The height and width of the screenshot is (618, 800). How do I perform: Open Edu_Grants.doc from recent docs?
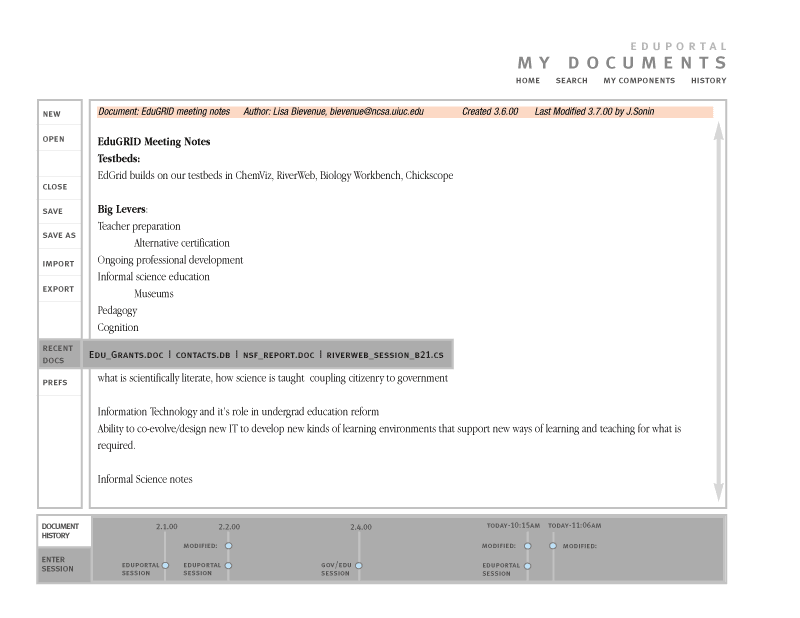click(126, 355)
